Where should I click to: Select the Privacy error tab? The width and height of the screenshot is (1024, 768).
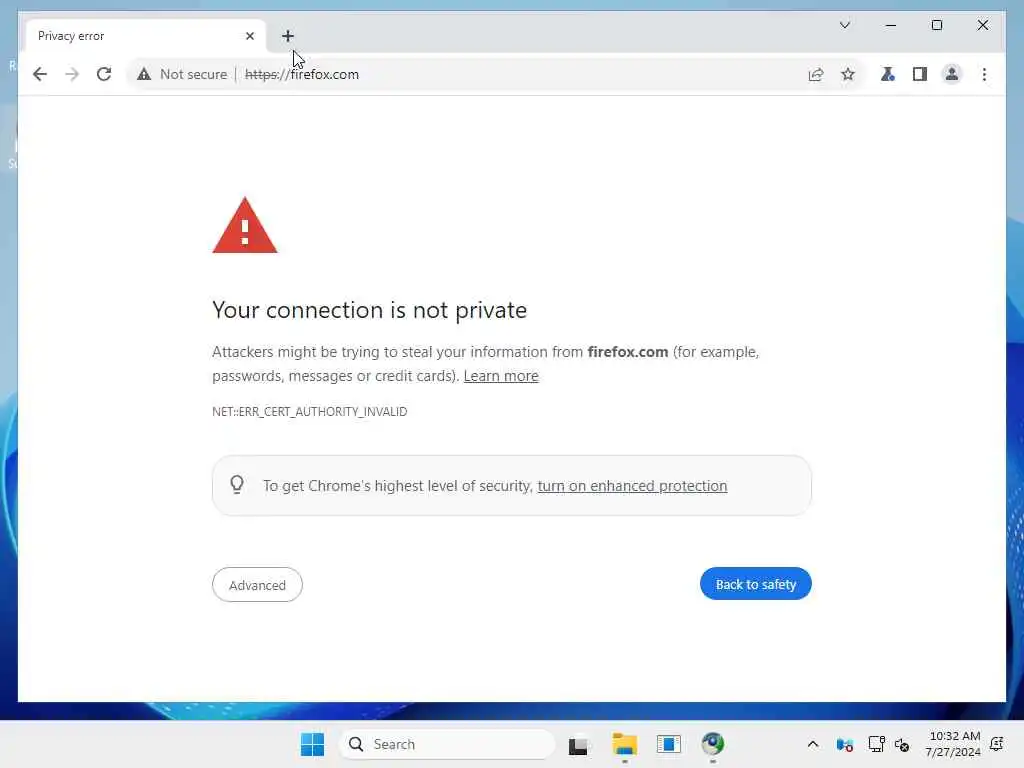pos(146,36)
